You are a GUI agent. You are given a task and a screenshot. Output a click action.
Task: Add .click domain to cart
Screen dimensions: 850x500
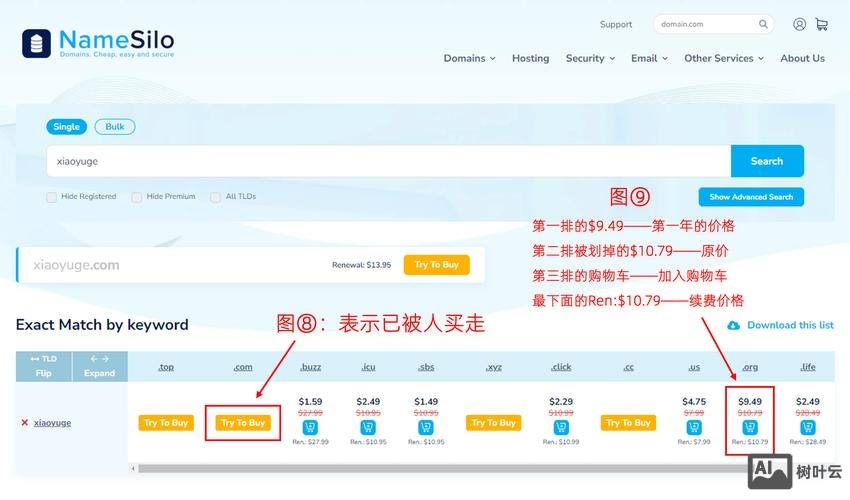coord(560,428)
